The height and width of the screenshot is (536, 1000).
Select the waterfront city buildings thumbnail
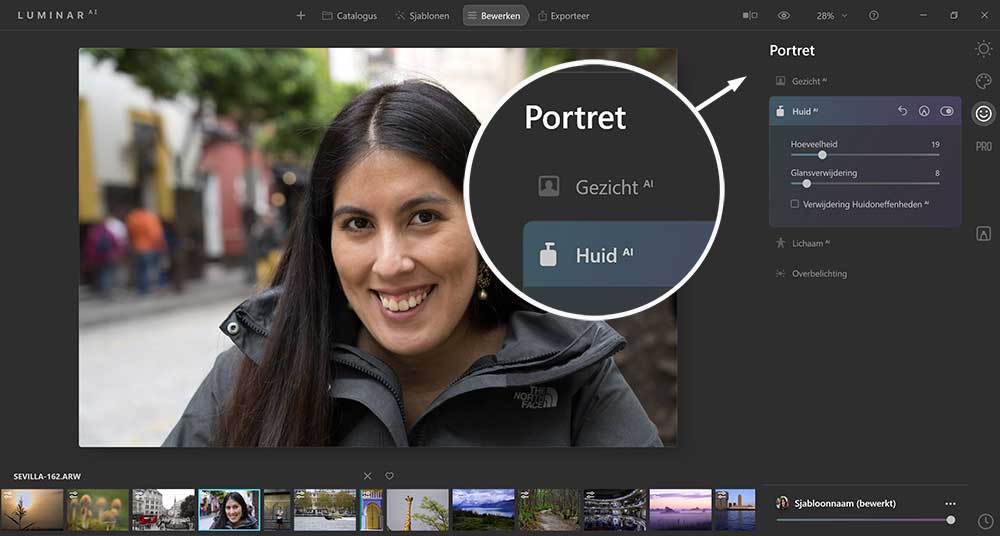tap(325, 510)
